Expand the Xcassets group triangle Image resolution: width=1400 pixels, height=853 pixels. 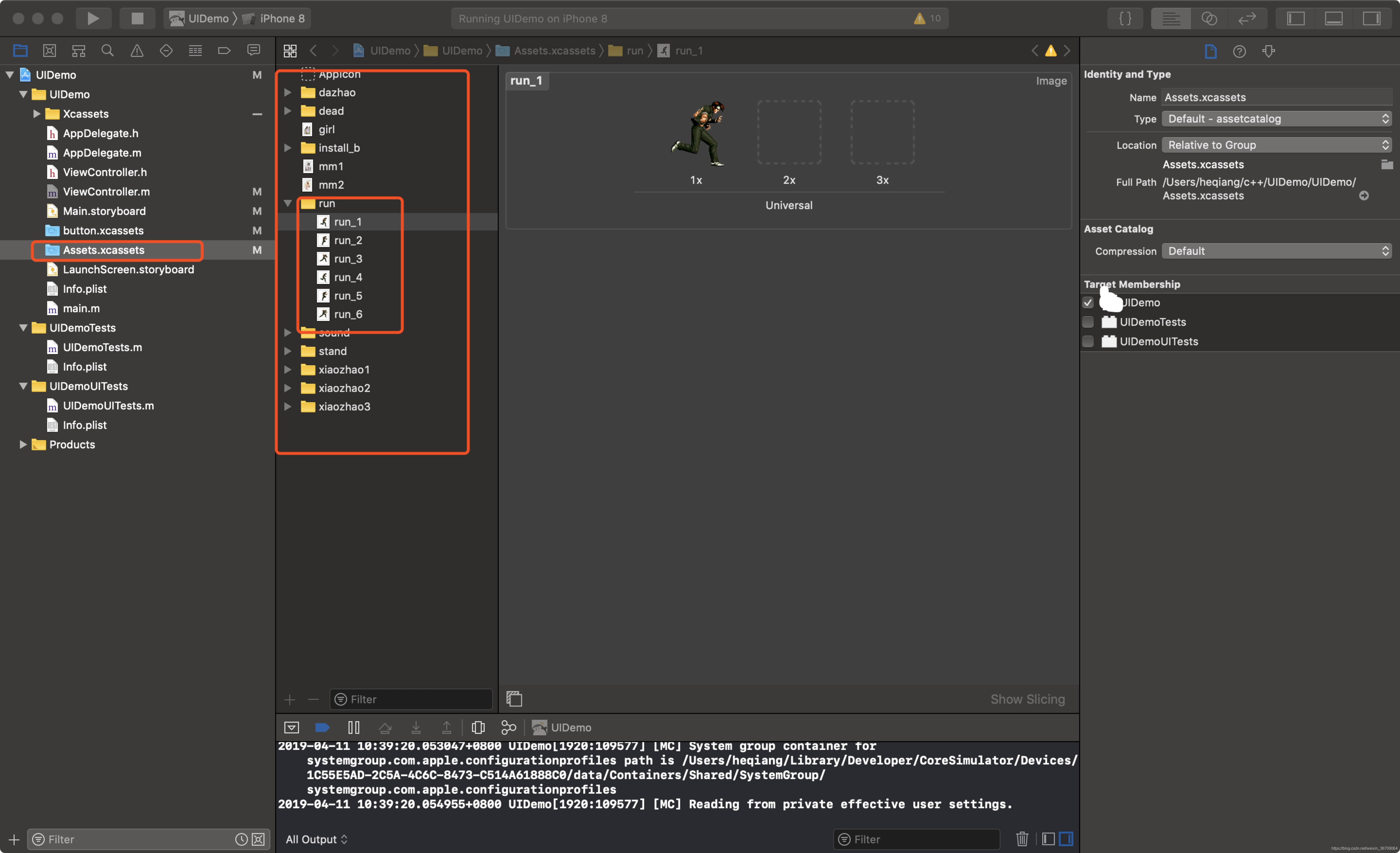click(x=36, y=114)
